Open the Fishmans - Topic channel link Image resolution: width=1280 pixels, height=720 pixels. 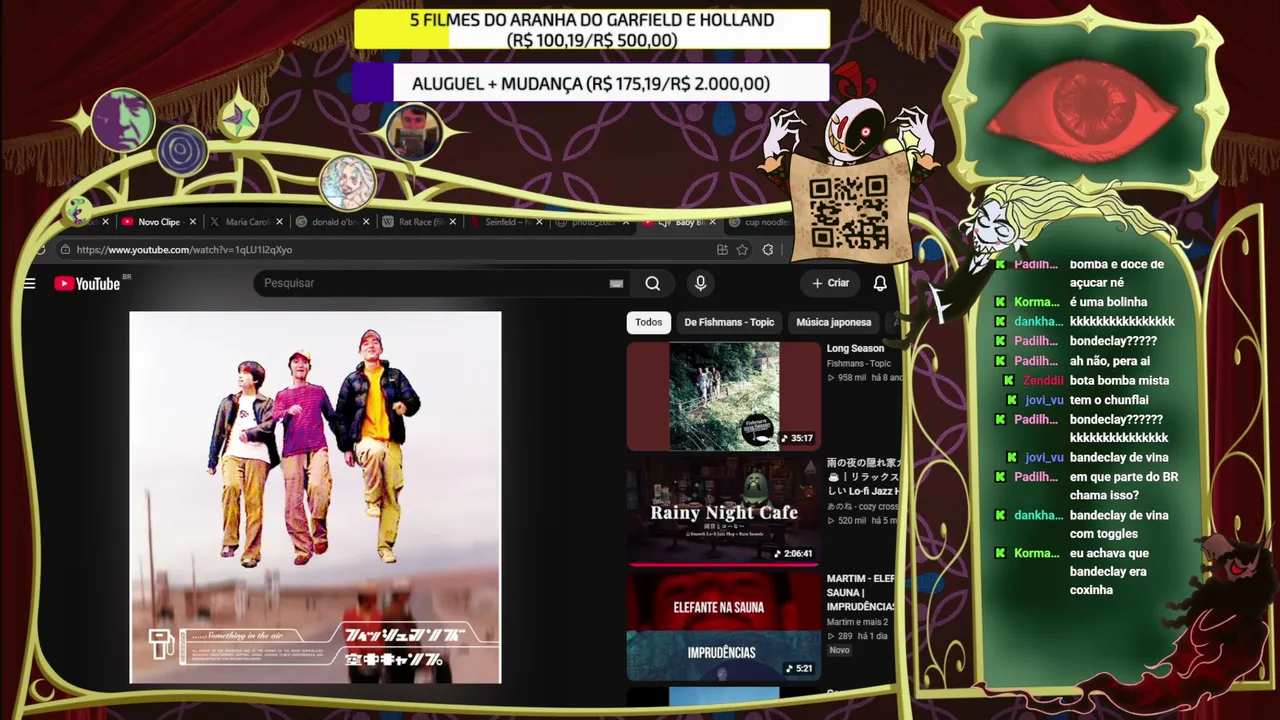(858, 363)
